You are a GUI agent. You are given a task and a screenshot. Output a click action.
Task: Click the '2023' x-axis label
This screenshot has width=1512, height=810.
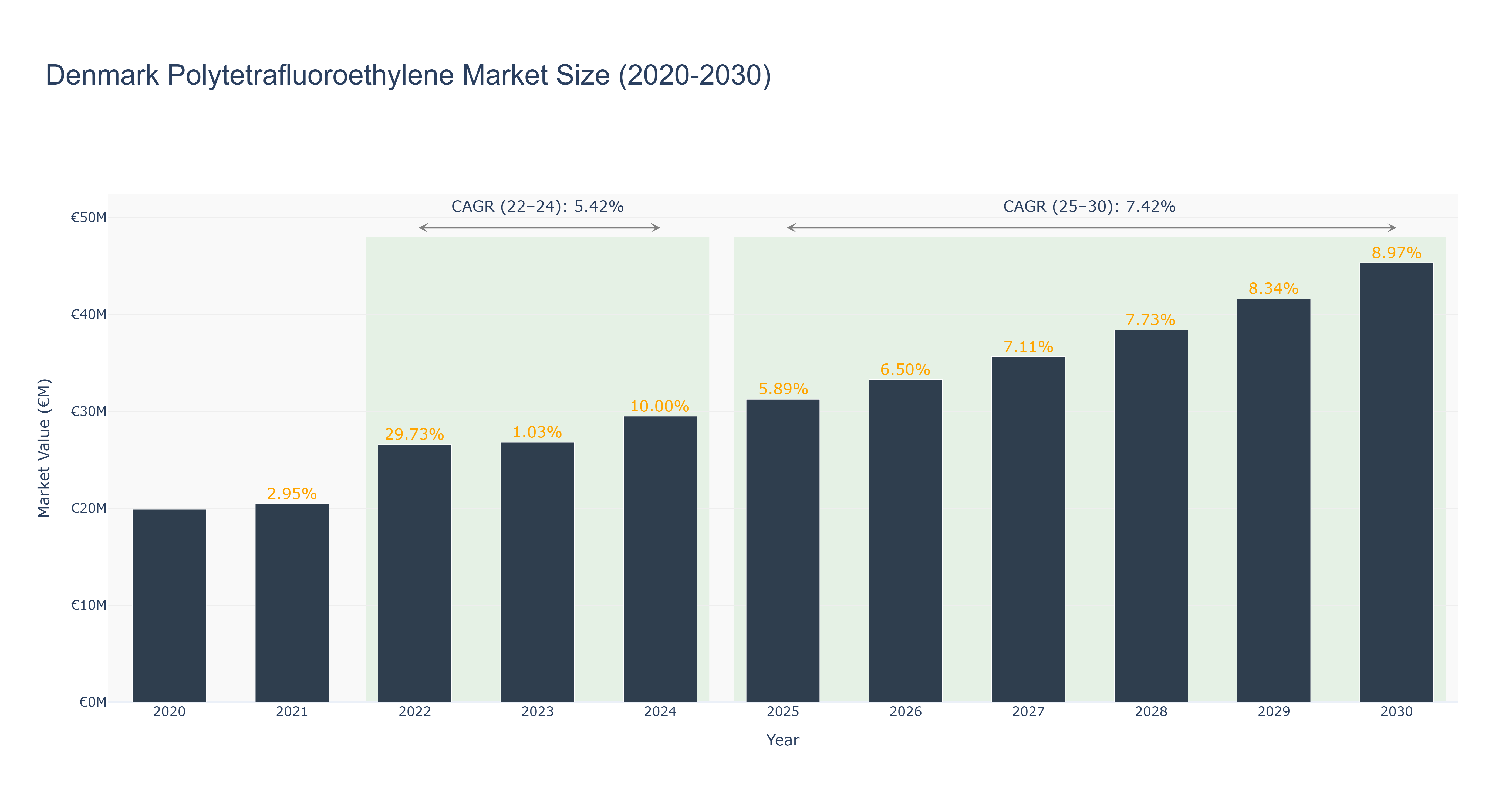537,712
